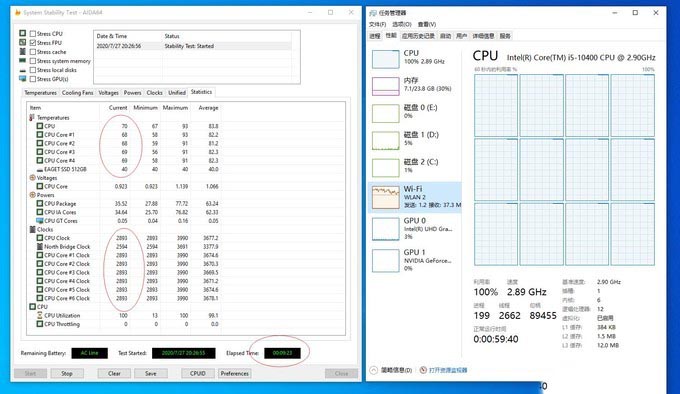
Task: Open the 查看(V) menu in Task Manager
Action: [427, 24]
